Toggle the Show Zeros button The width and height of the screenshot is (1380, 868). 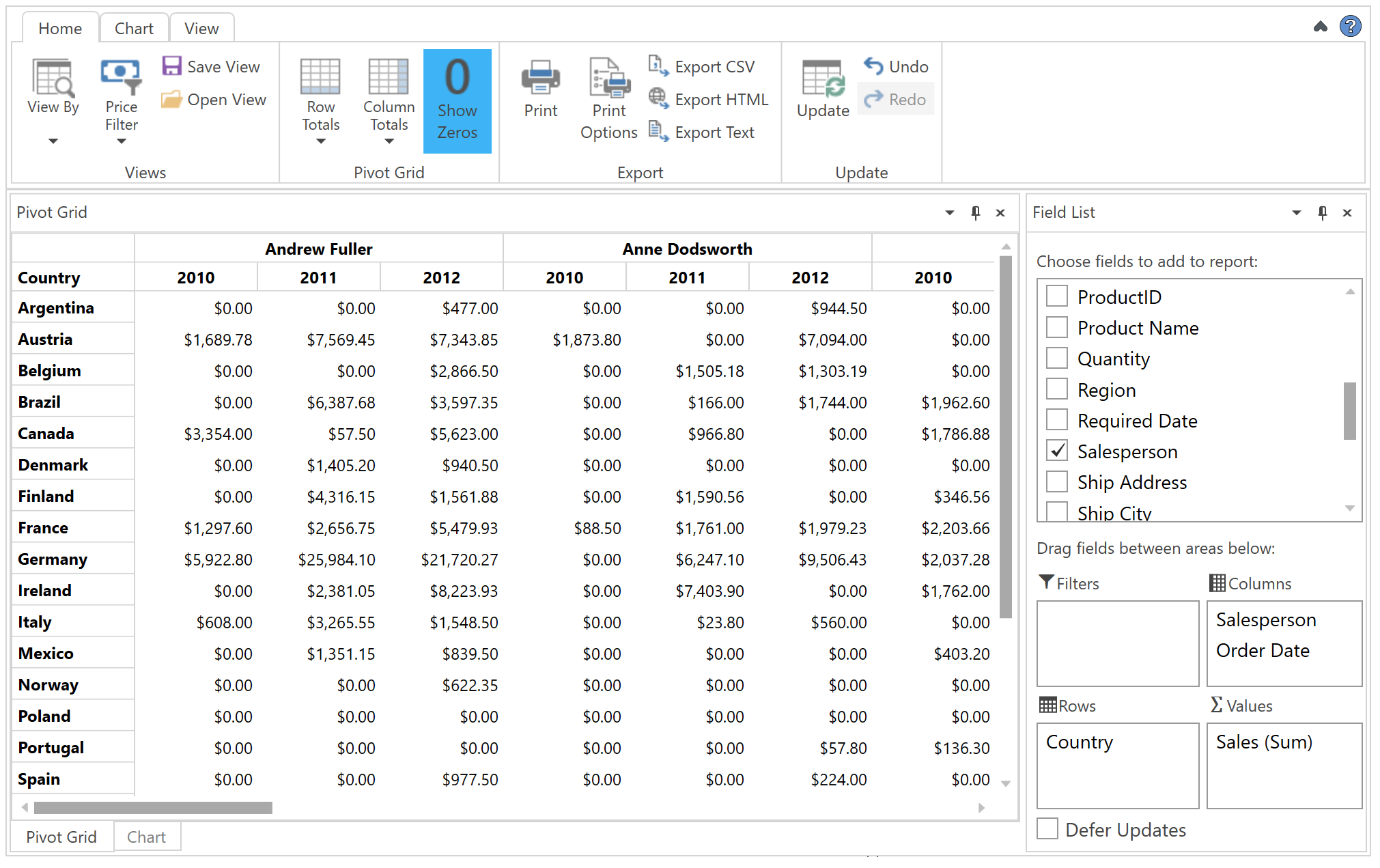click(x=457, y=101)
